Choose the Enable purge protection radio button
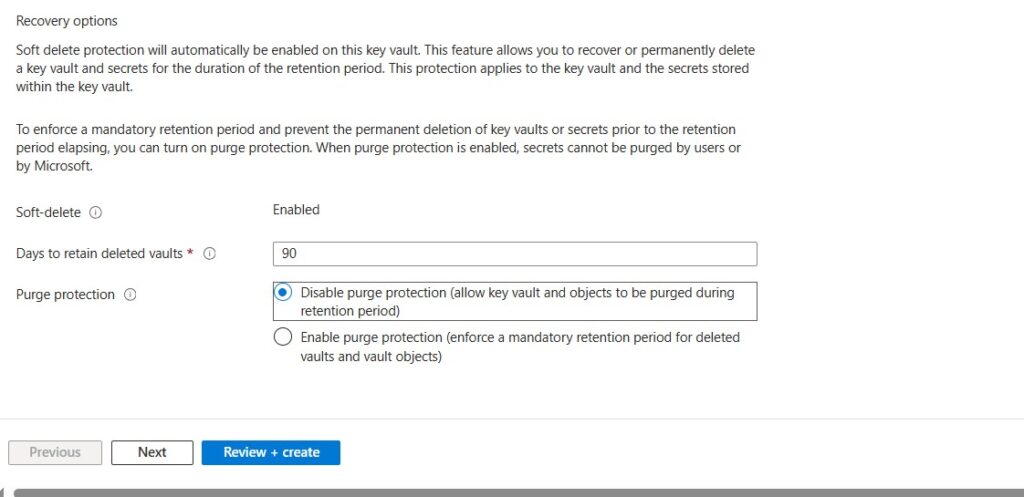Viewport: 1024px width, 497px height. point(283,337)
